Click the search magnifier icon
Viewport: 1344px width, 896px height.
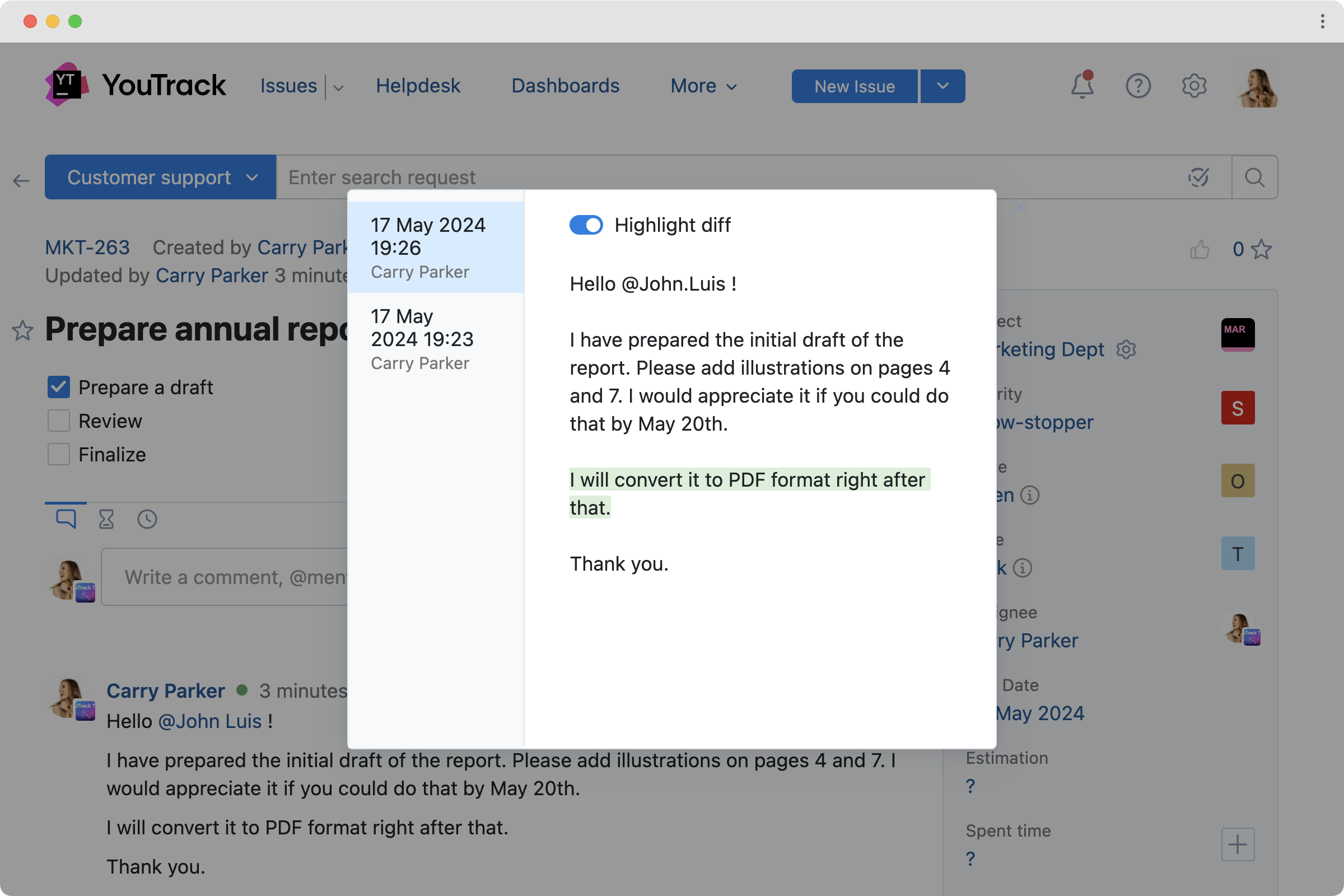coord(1254,178)
